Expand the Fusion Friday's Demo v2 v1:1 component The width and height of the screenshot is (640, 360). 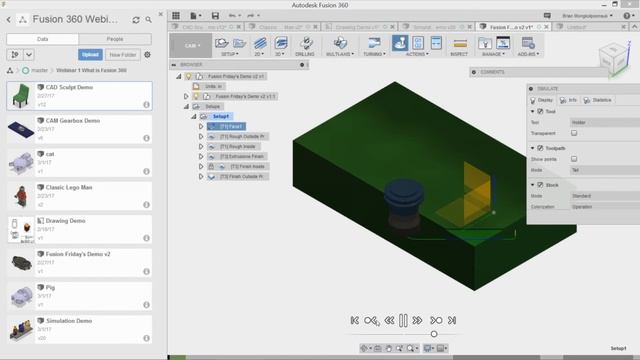186,96
